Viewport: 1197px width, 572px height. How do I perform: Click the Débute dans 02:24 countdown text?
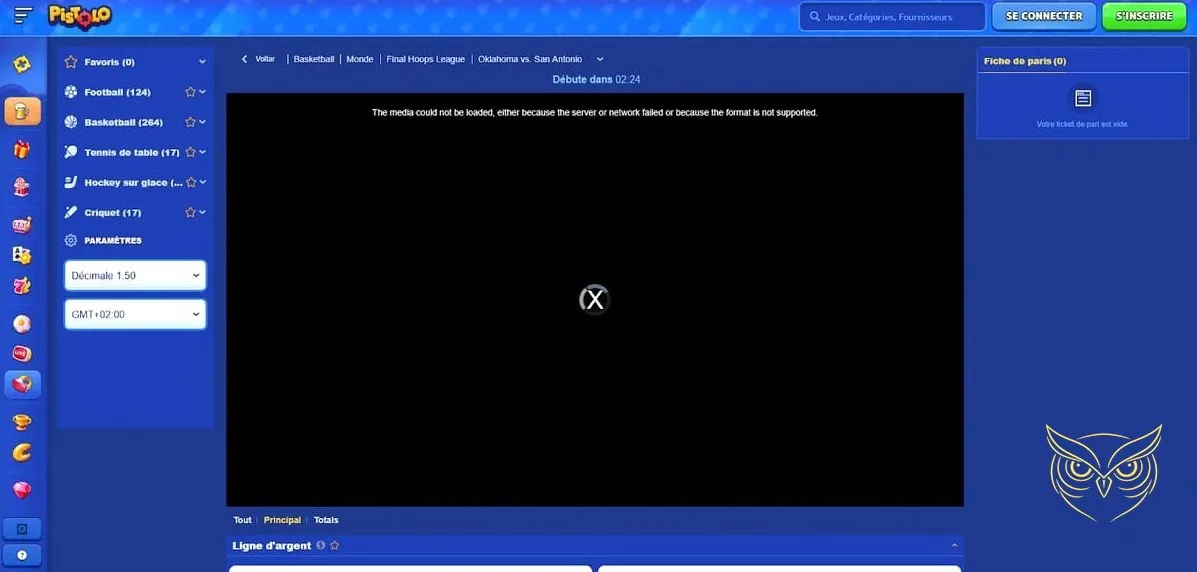pos(596,79)
